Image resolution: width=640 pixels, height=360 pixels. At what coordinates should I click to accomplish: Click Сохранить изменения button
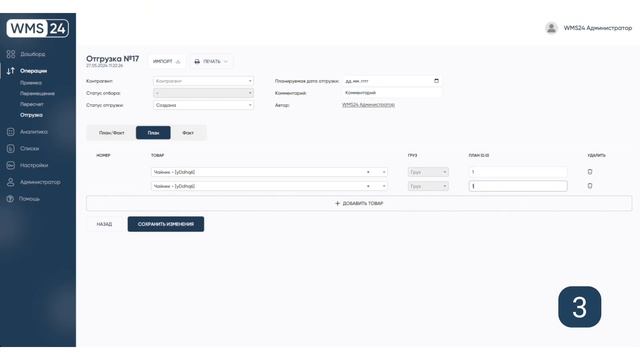pyautogui.click(x=166, y=224)
